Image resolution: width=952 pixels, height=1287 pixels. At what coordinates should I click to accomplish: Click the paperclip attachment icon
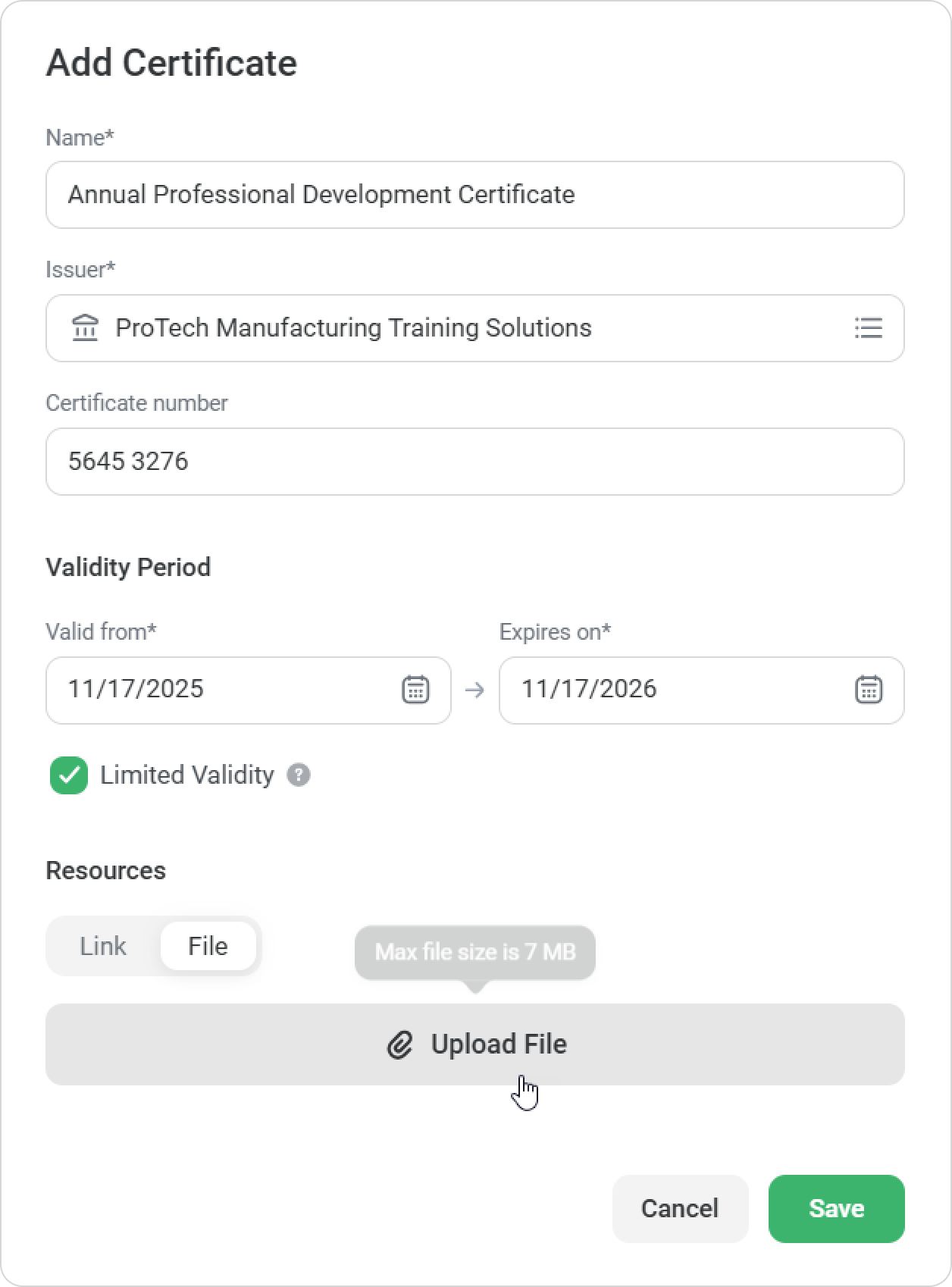(399, 1044)
